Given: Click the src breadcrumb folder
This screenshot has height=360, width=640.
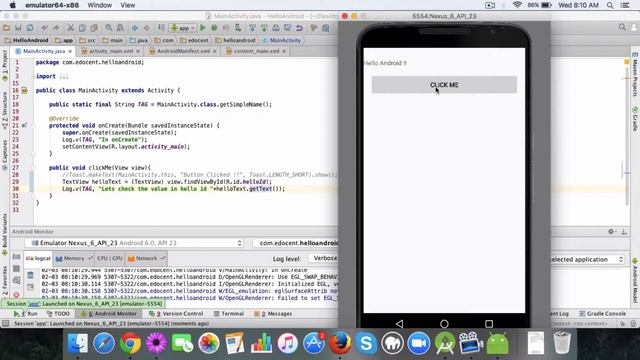Looking at the screenshot, I should pos(88,40).
